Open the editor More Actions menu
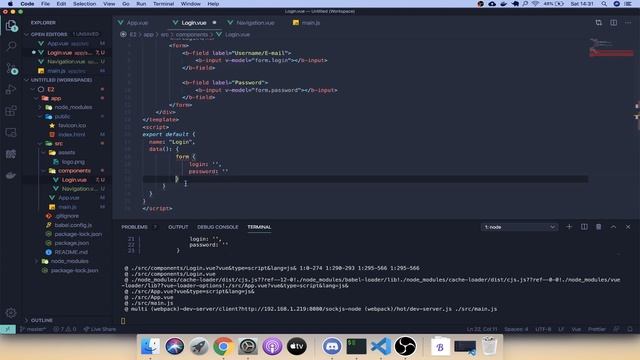Screen dimensions: 640x360 coord(628,23)
